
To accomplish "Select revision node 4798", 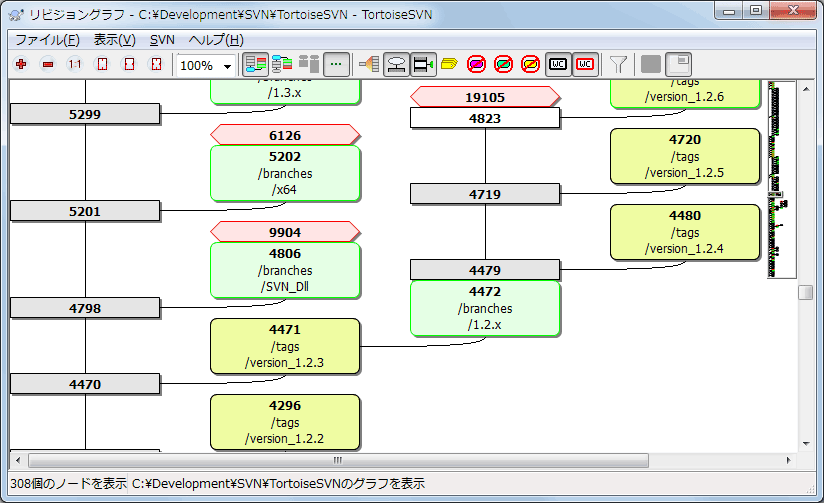I will 85,308.
